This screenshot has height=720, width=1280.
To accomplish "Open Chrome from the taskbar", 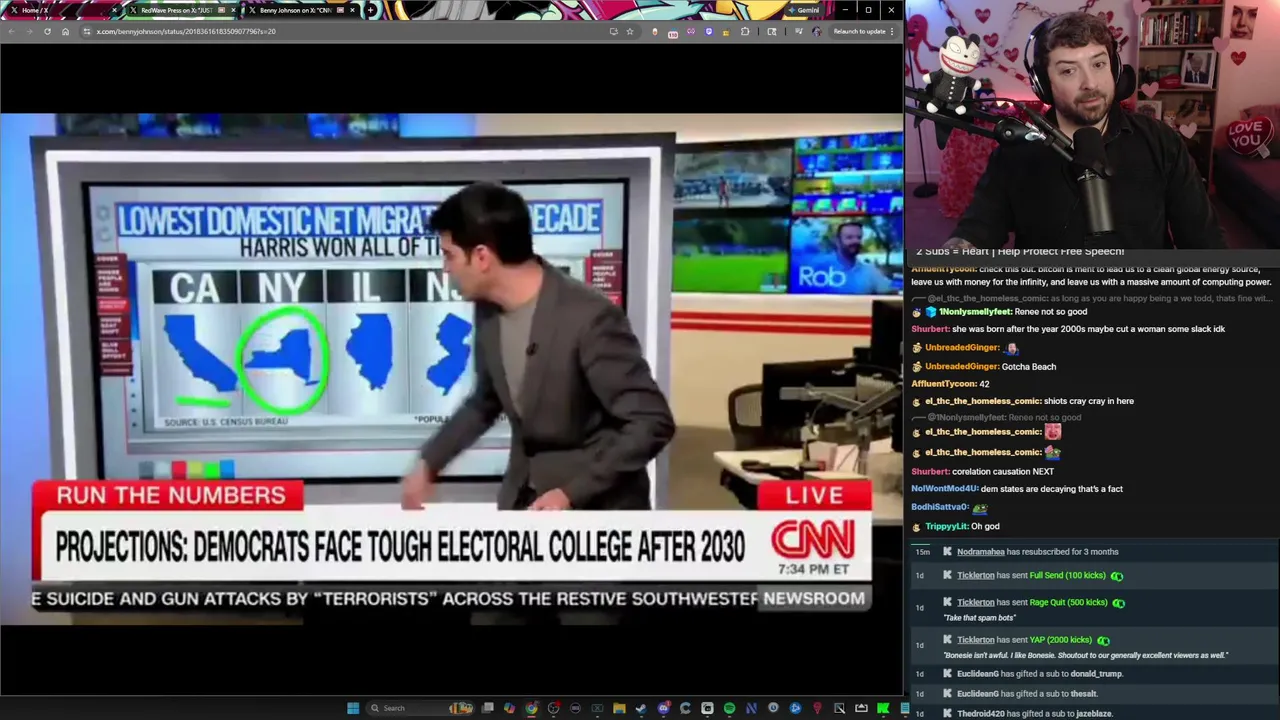I will [532, 708].
